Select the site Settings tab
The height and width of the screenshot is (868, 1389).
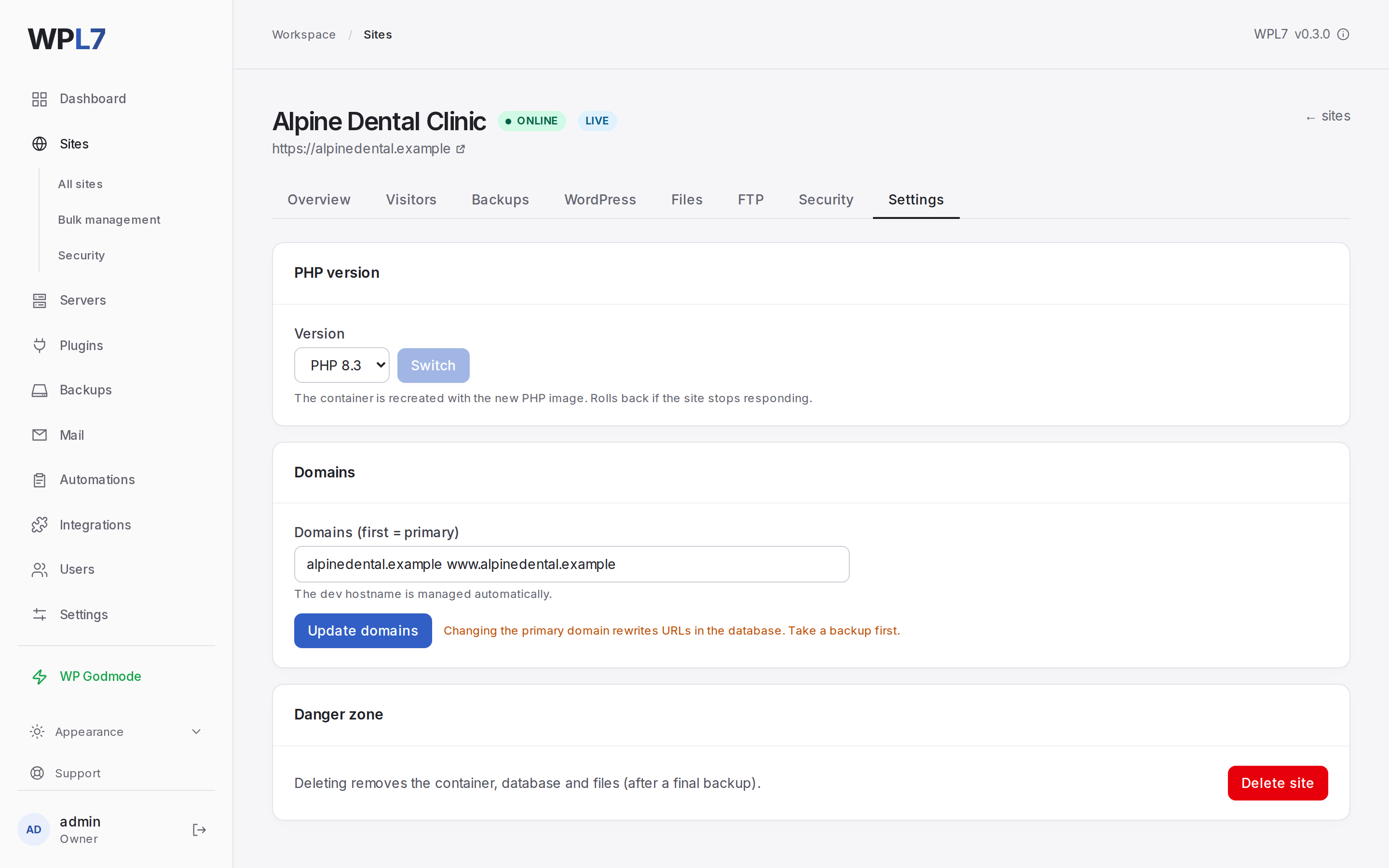tap(915, 199)
